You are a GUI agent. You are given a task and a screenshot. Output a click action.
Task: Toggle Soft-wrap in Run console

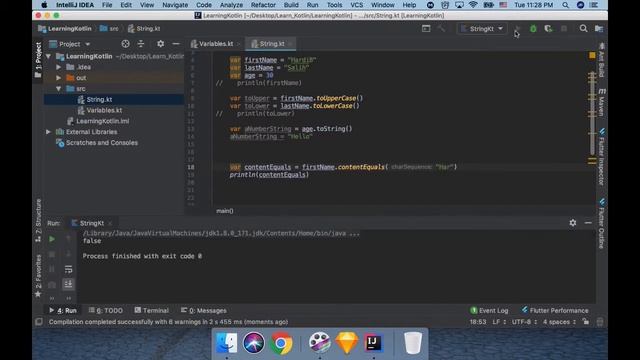click(68, 269)
